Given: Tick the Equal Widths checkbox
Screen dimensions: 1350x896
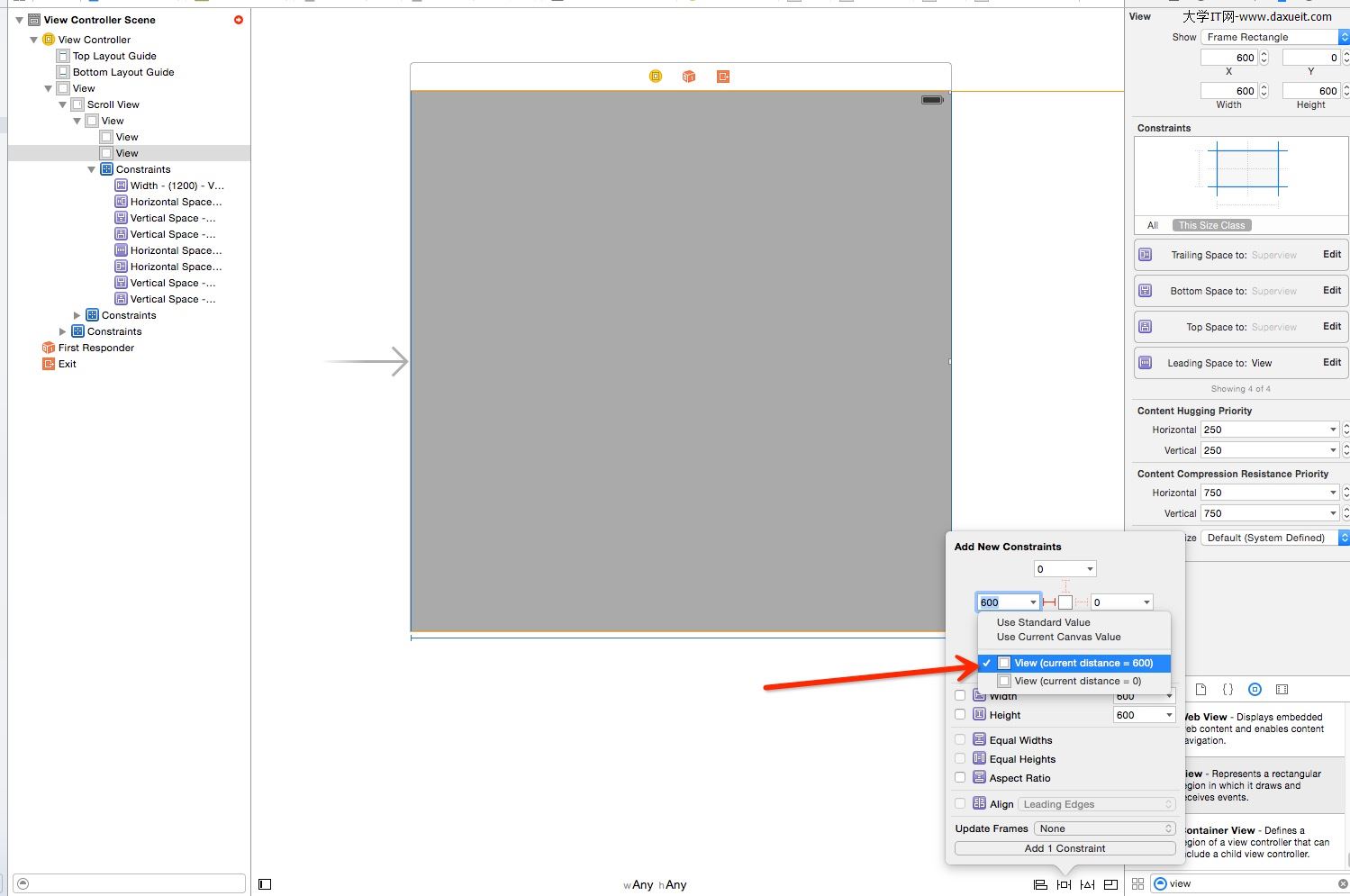Looking at the screenshot, I should pyautogui.click(x=960, y=740).
